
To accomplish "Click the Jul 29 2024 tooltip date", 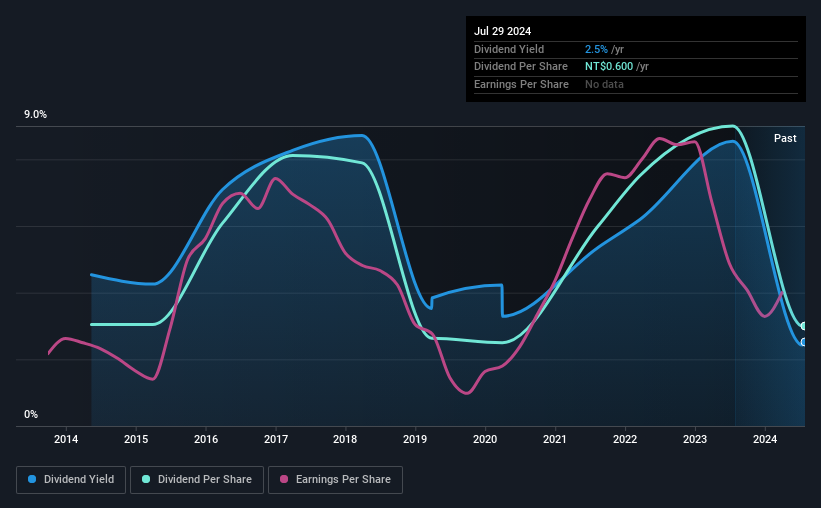I will (503, 31).
